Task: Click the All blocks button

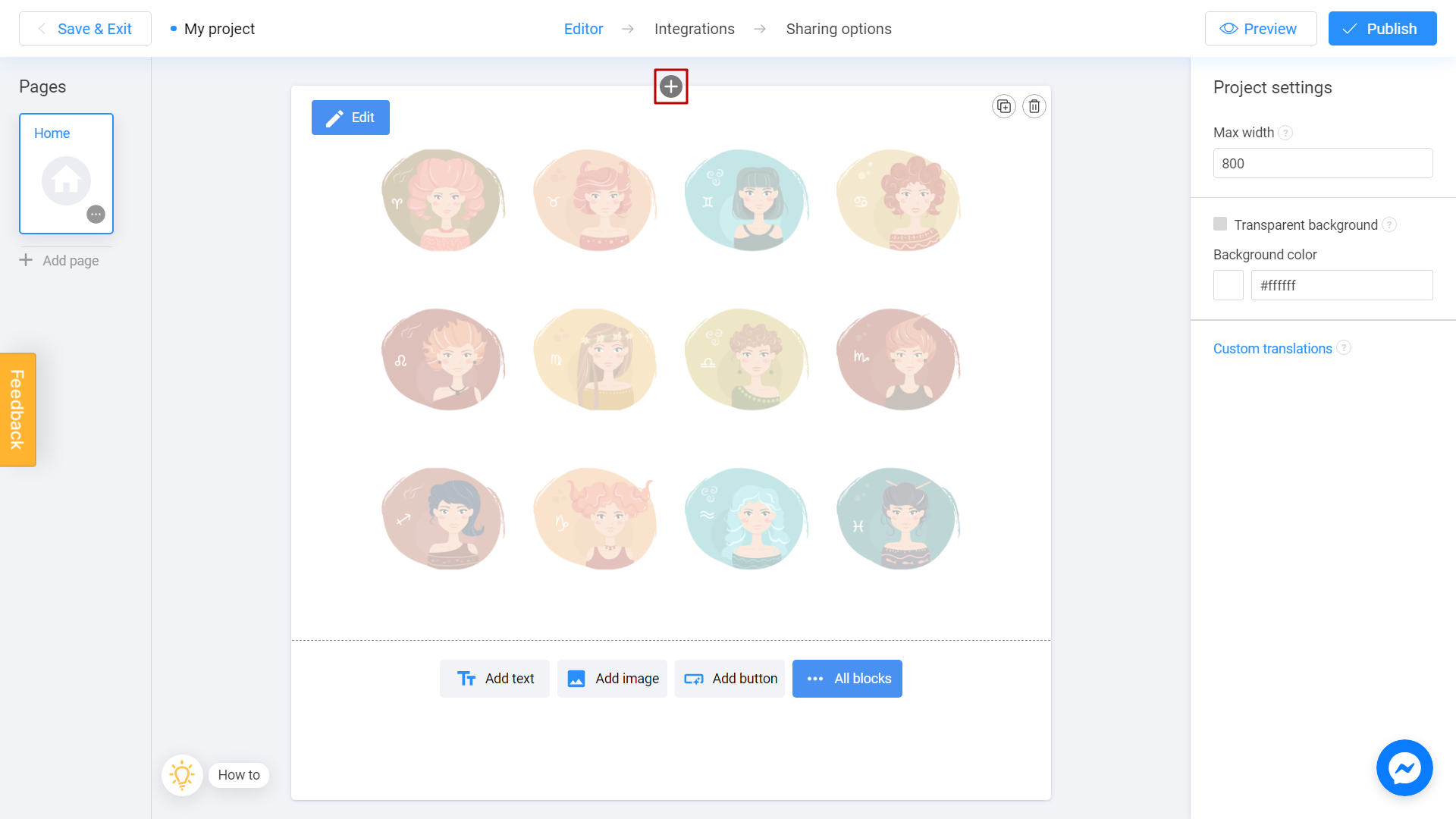Action: click(846, 678)
